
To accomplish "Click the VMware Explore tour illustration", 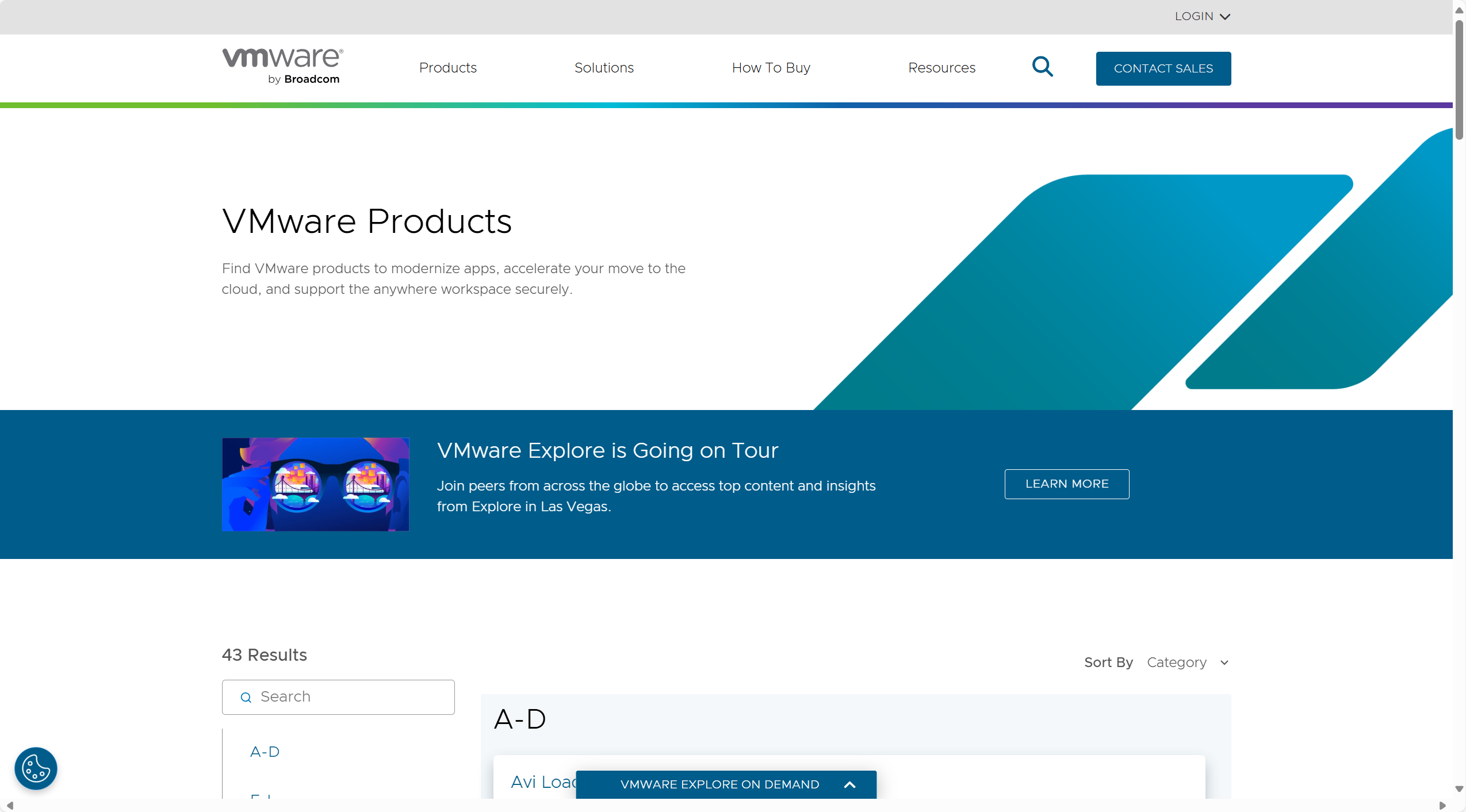I will pos(315,484).
